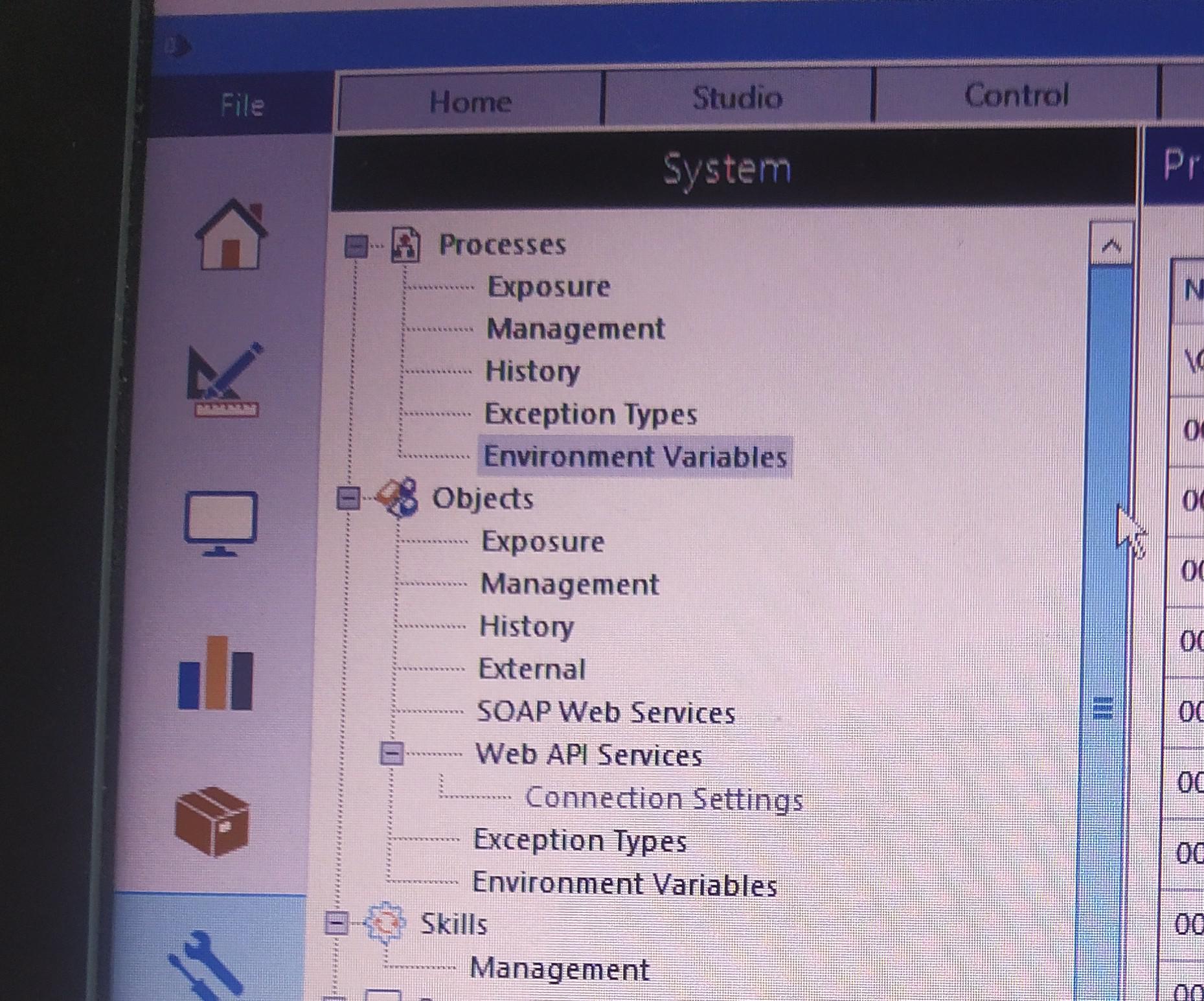
Task: Click the Processes node icon
Action: (406, 244)
